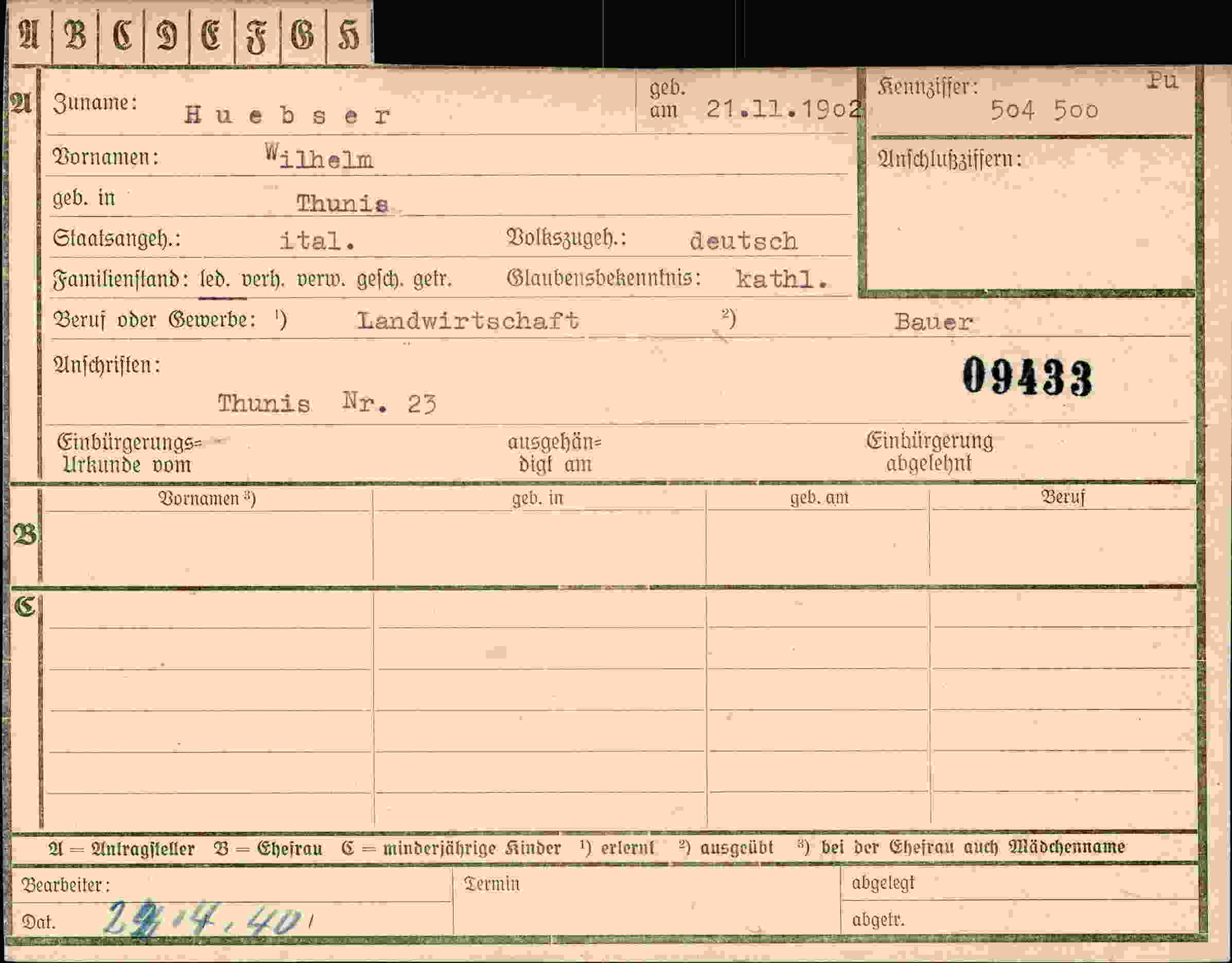Click section B 'geb. in' column header

538,498
